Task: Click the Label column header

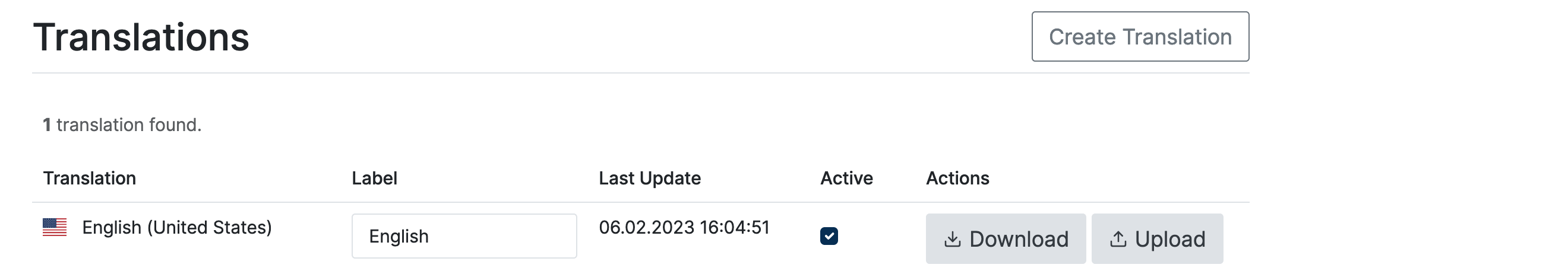Action: [374, 178]
